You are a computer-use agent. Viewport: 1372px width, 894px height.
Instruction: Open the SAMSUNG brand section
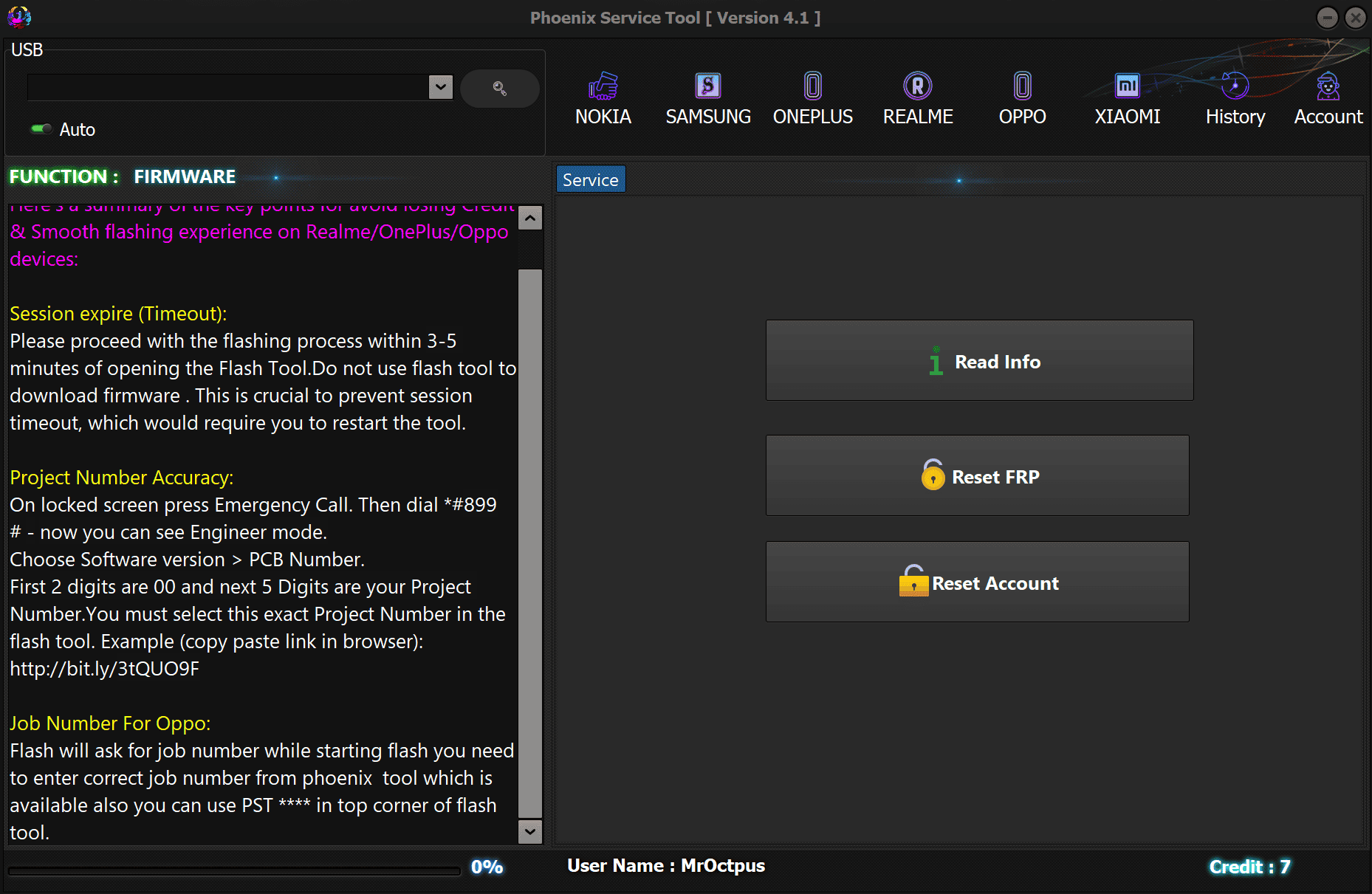pyautogui.click(x=708, y=99)
